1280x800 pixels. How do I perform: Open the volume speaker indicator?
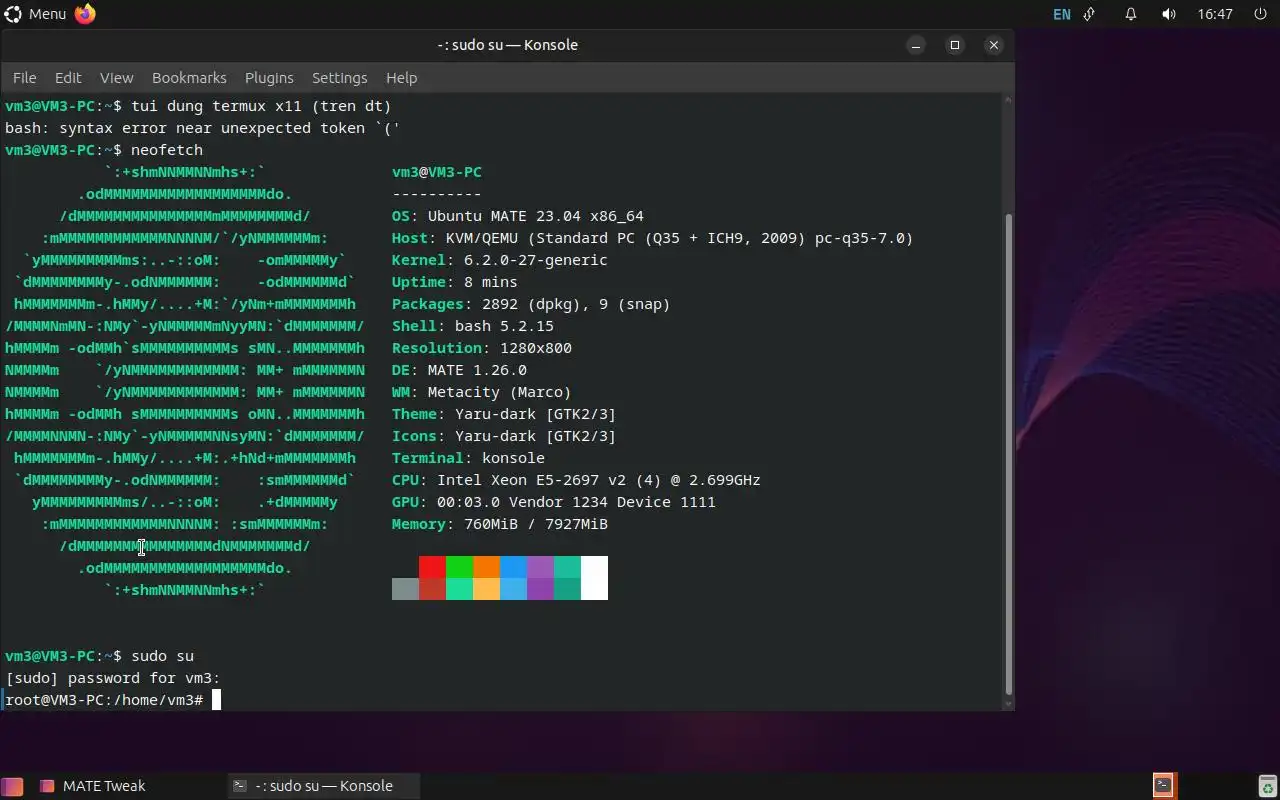pos(1169,14)
